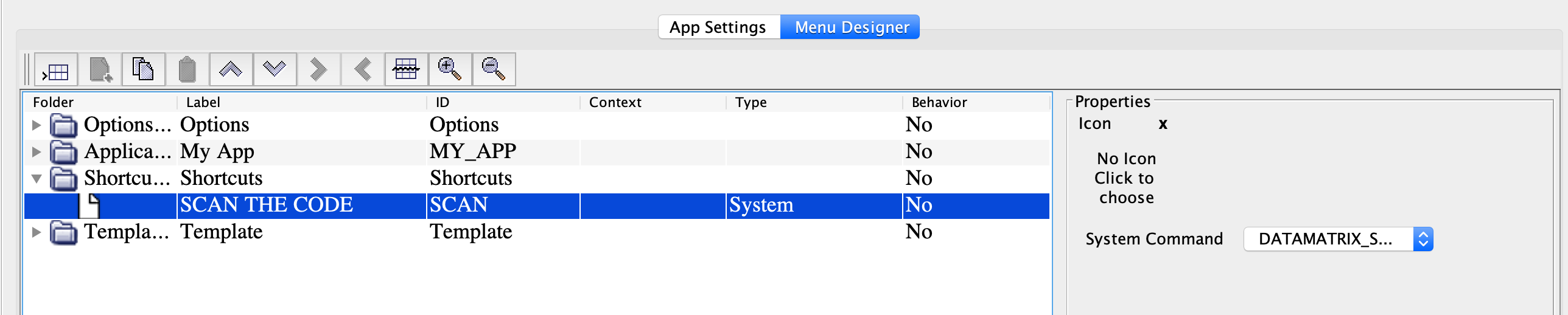Click the Label column header

point(203,102)
